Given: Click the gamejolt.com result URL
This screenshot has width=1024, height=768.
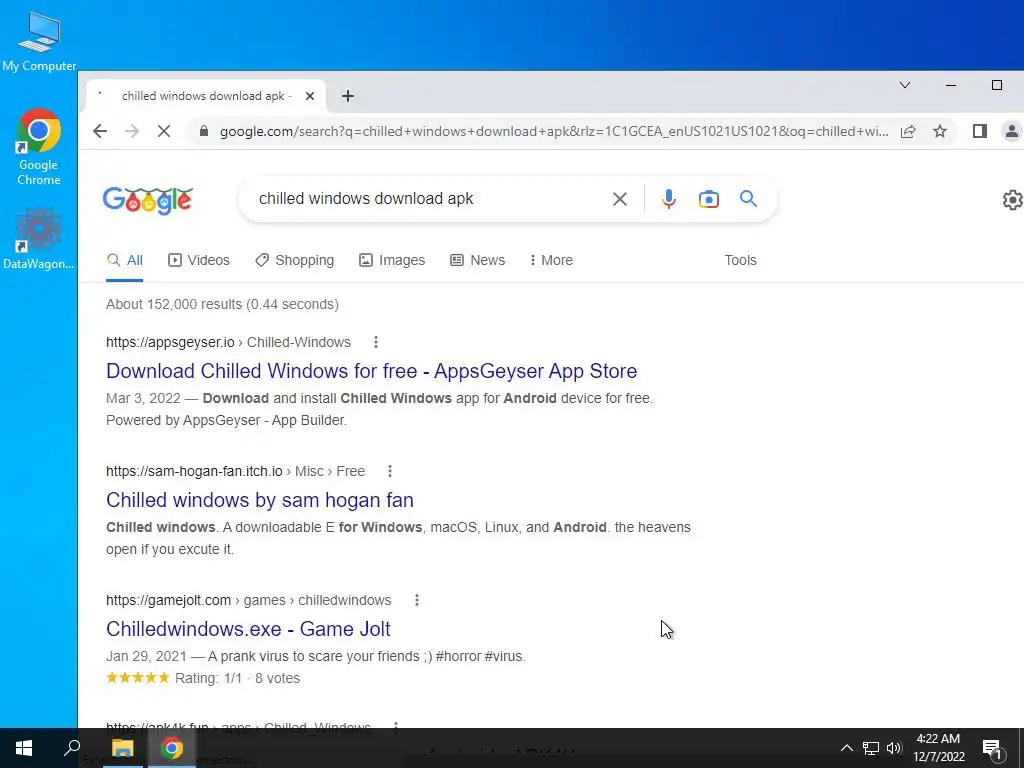Looking at the screenshot, I should pos(249,600).
